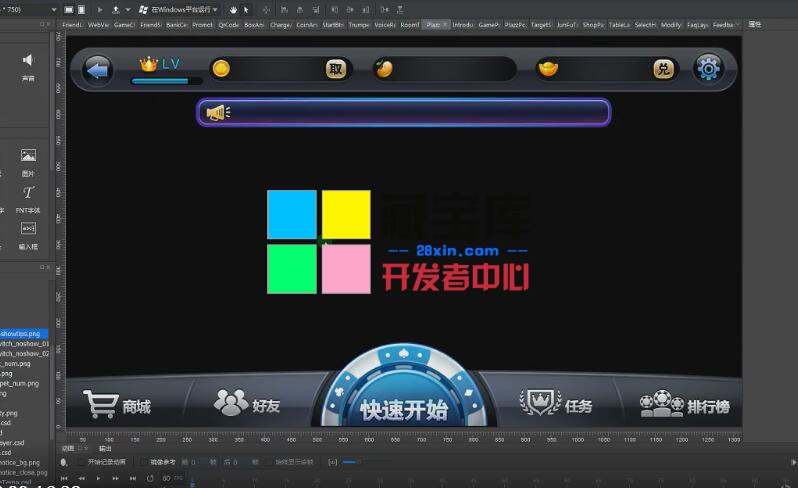
Task: Switch to the Modify document tab
Action: pyautogui.click(x=671, y=24)
